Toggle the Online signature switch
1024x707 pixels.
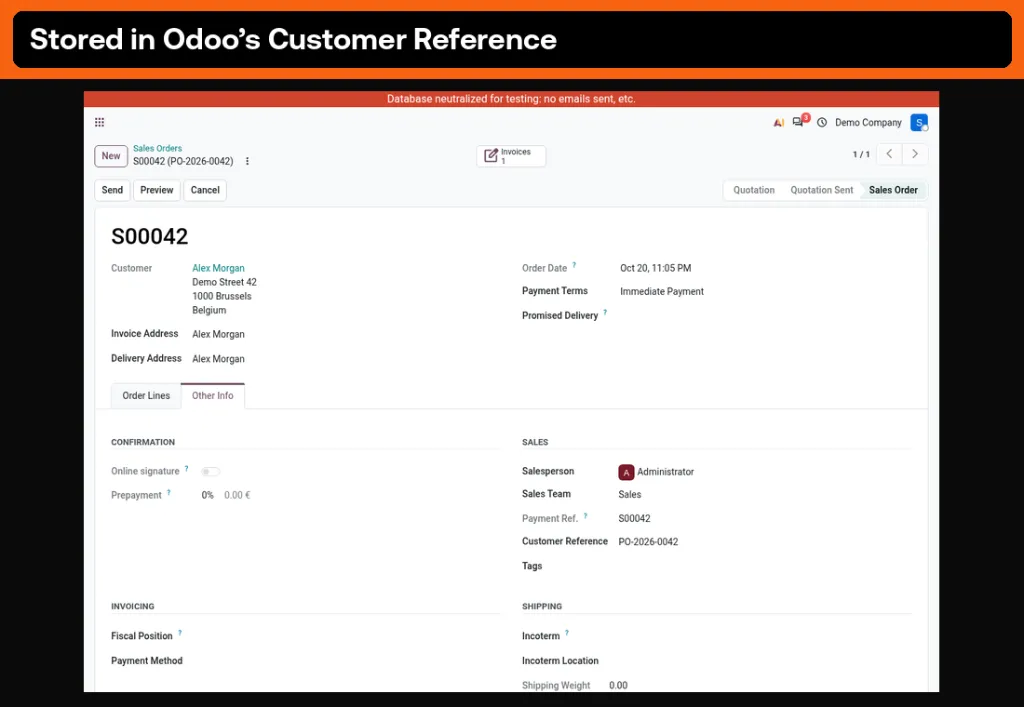click(x=210, y=471)
